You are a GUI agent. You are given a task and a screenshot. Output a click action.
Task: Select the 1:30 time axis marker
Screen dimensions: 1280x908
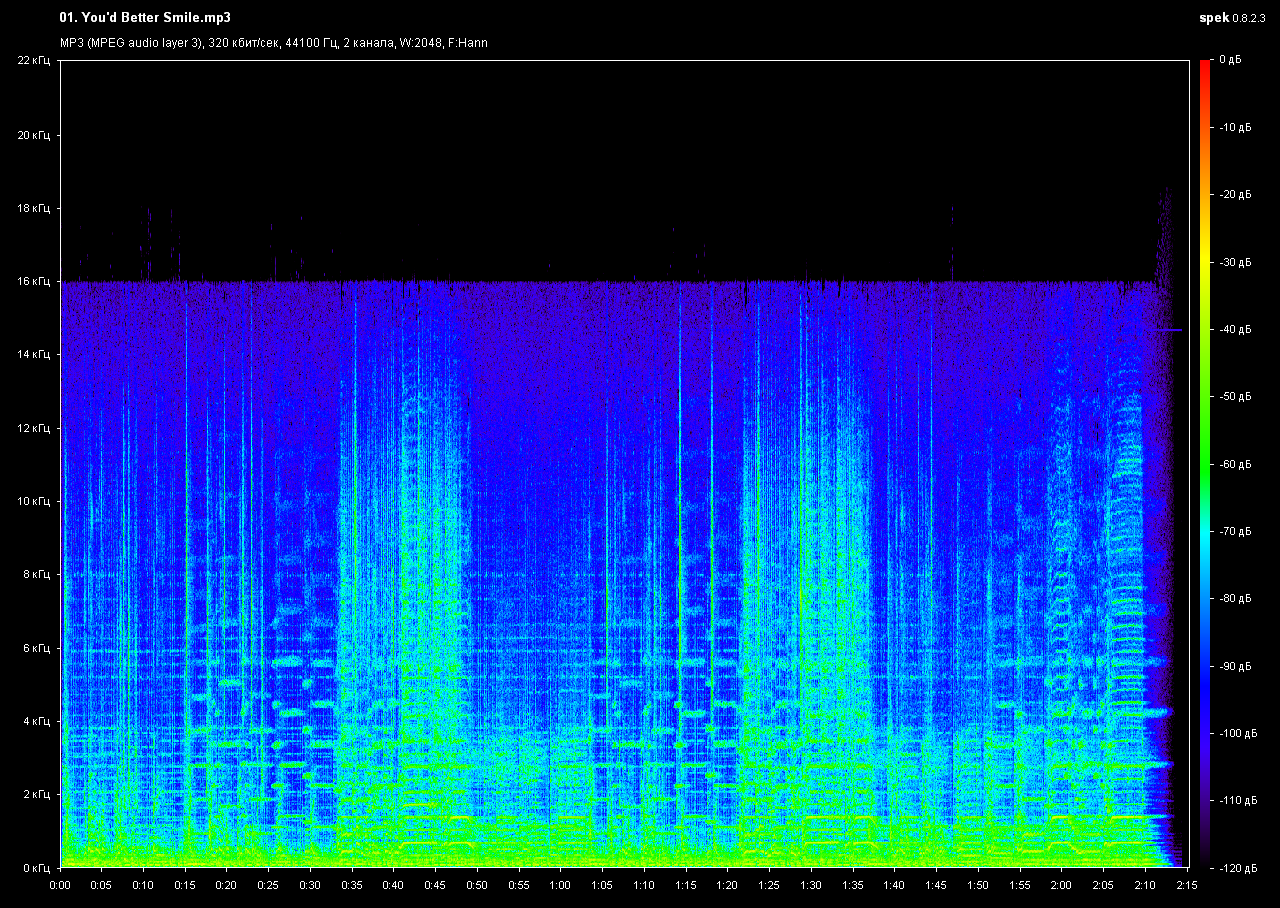point(810,885)
